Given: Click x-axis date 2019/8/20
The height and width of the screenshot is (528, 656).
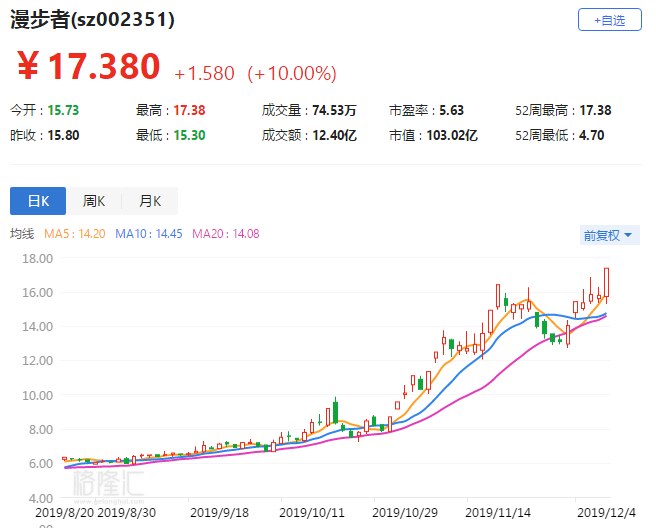Looking at the screenshot, I should 65,513.
